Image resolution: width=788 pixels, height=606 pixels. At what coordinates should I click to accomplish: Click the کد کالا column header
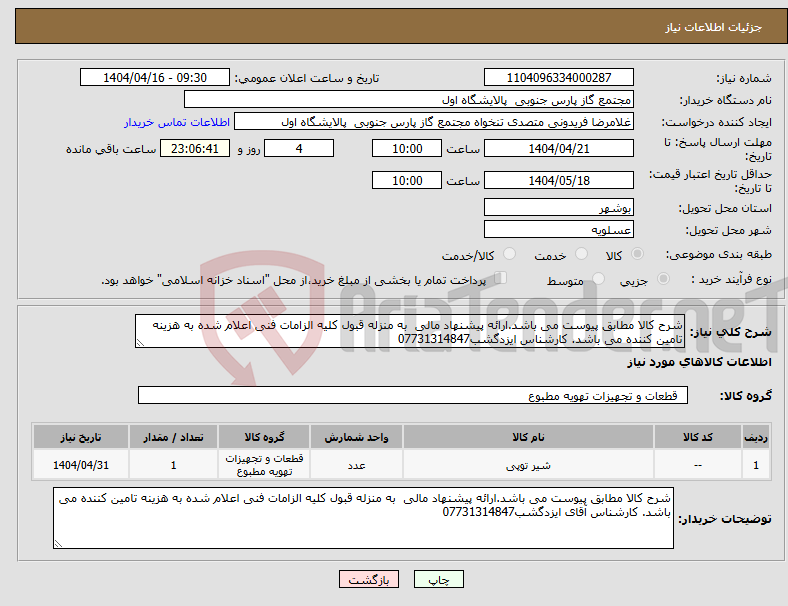(x=698, y=437)
